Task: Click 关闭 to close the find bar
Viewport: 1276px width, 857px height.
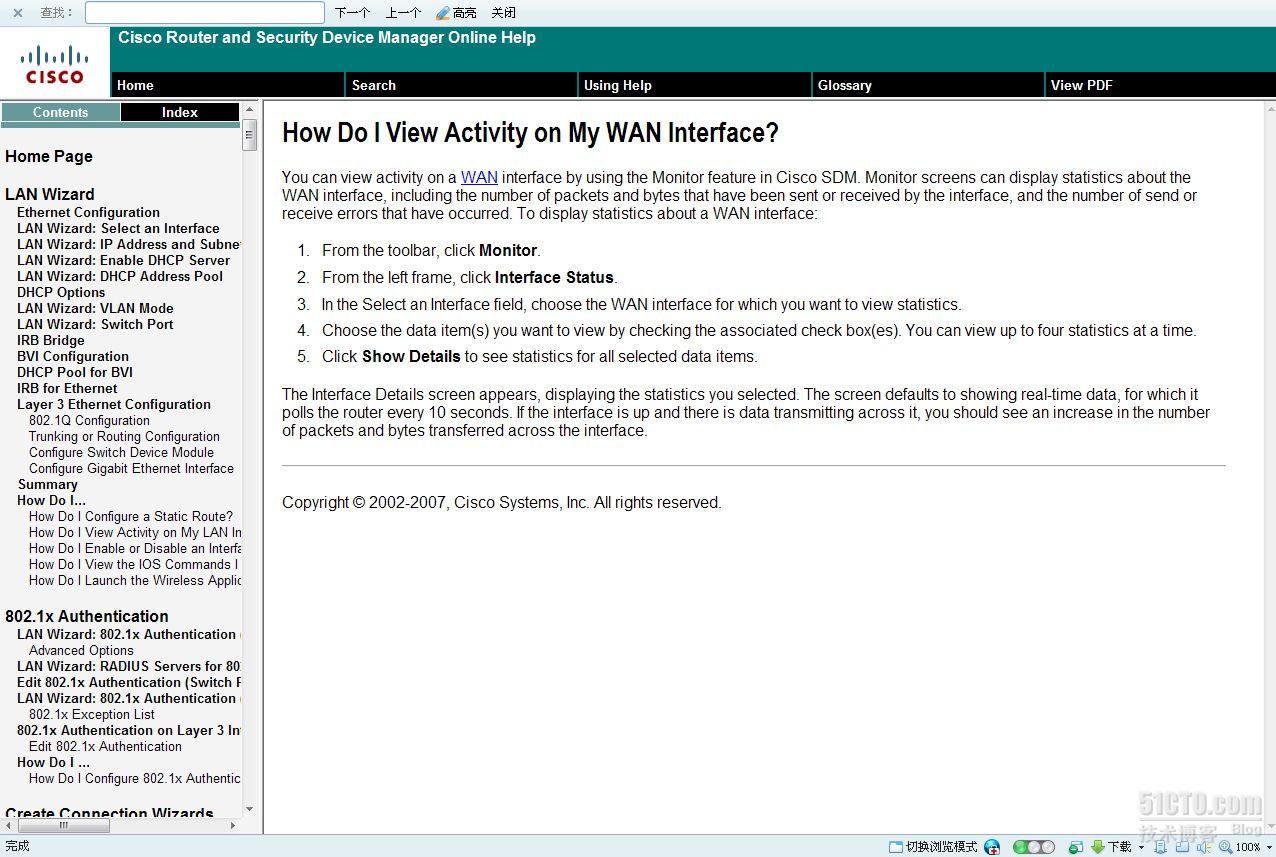Action: tap(504, 13)
